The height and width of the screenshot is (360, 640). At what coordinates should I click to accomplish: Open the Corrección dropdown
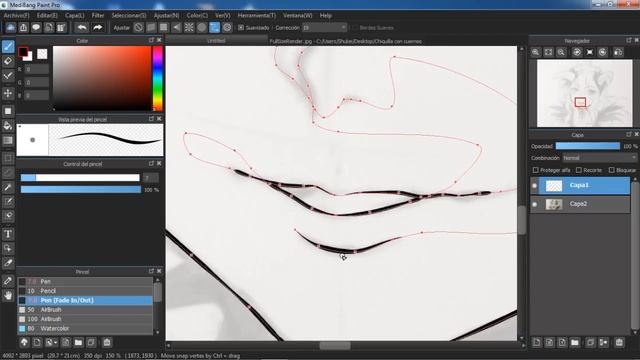(x=324, y=27)
